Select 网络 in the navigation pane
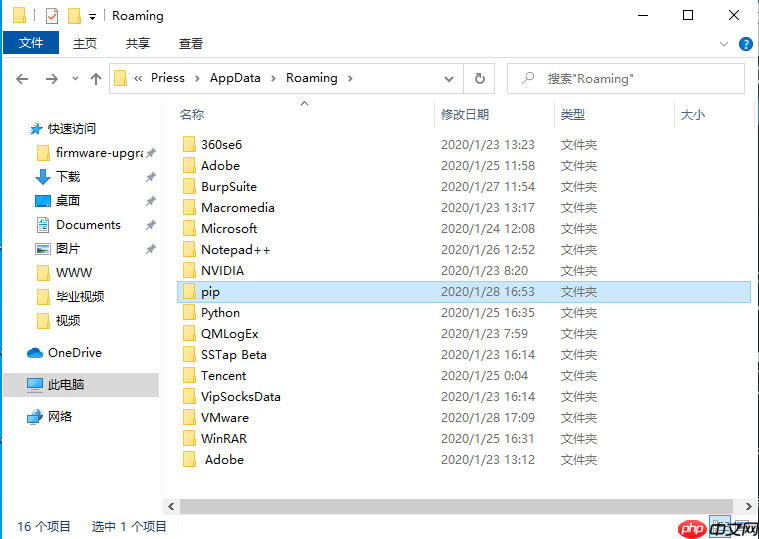The width and height of the screenshot is (759, 539). pos(60,417)
